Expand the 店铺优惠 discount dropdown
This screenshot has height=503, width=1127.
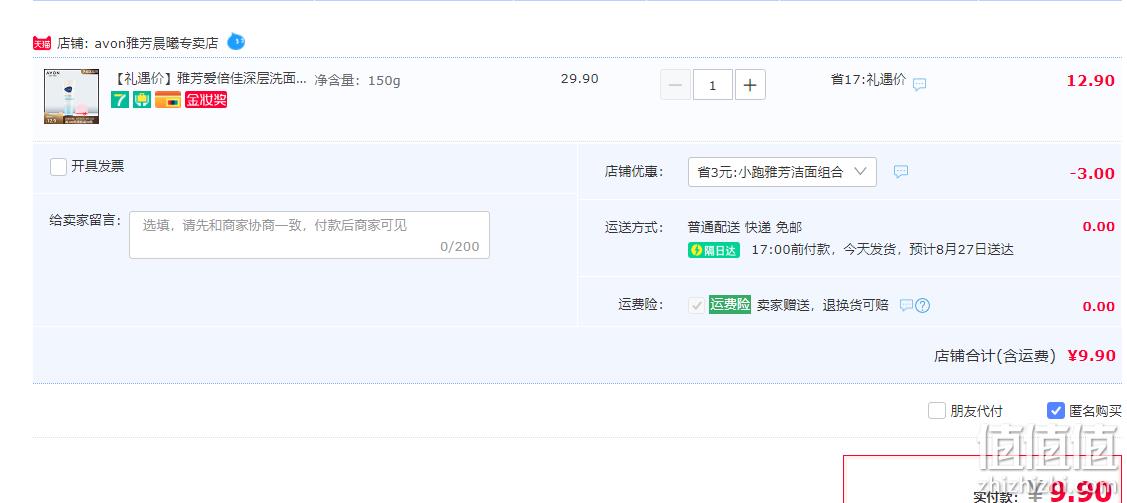point(782,172)
